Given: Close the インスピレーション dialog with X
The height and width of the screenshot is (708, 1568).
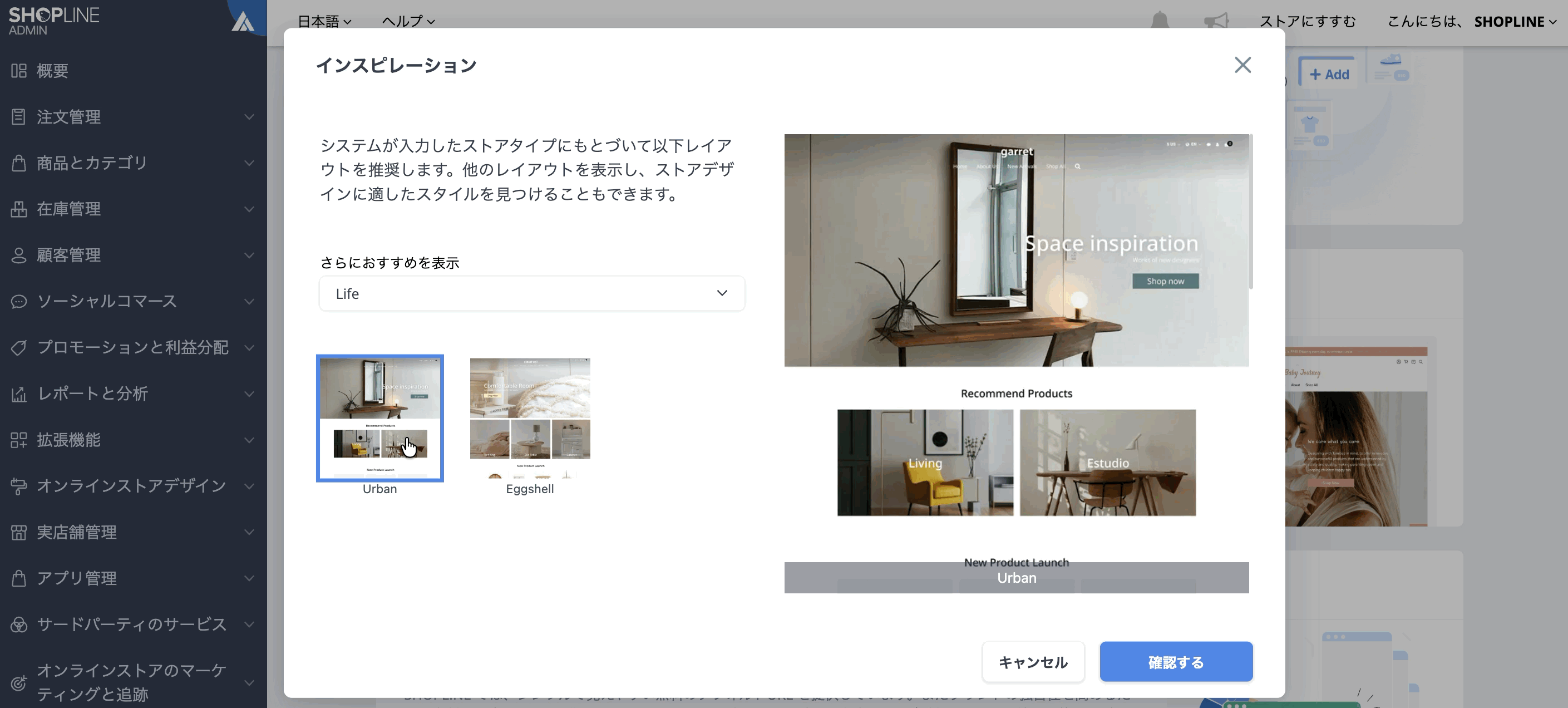Looking at the screenshot, I should tap(1242, 65).
